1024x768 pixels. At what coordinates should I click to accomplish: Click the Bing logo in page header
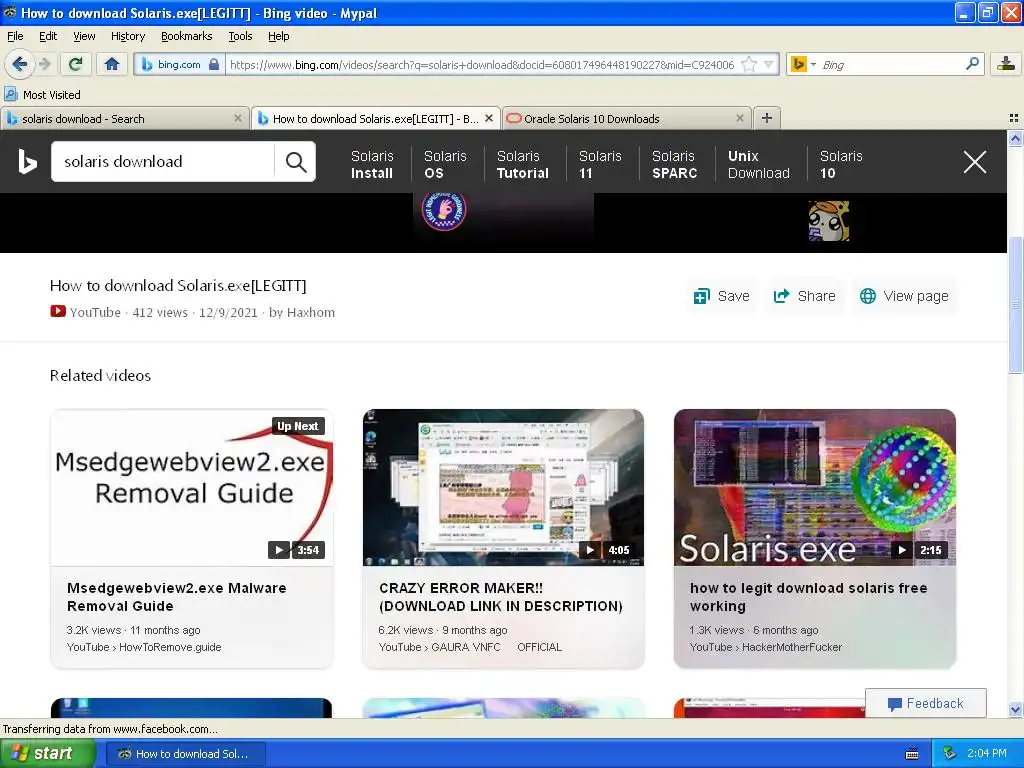pos(27,161)
